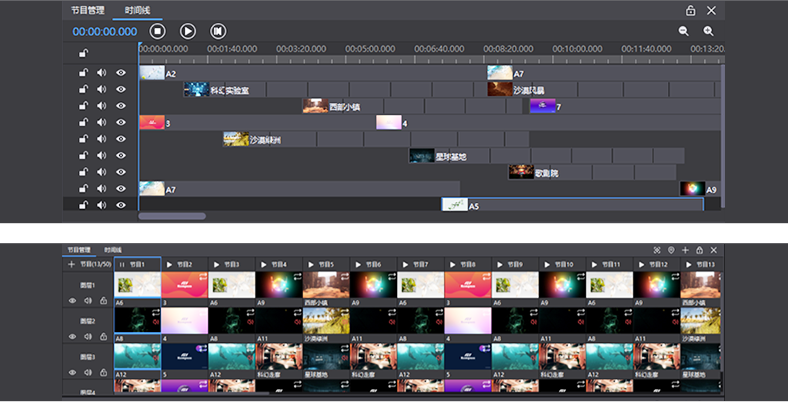This screenshot has height=402, width=788.
Task: Stop timeline playback with the stop button
Action: pos(157,31)
